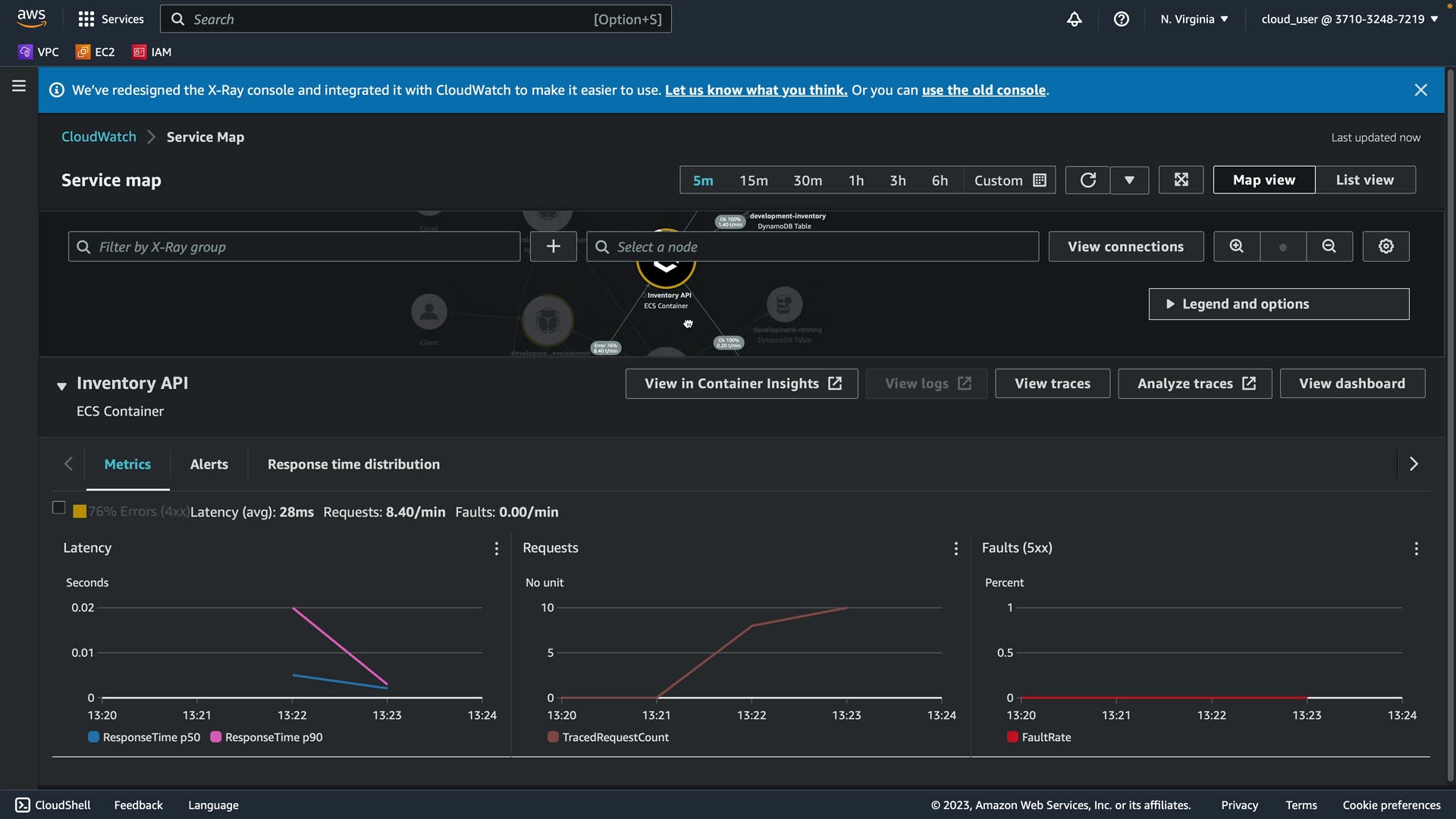
Task: Zoom out on the service map
Action: [1329, 246]
